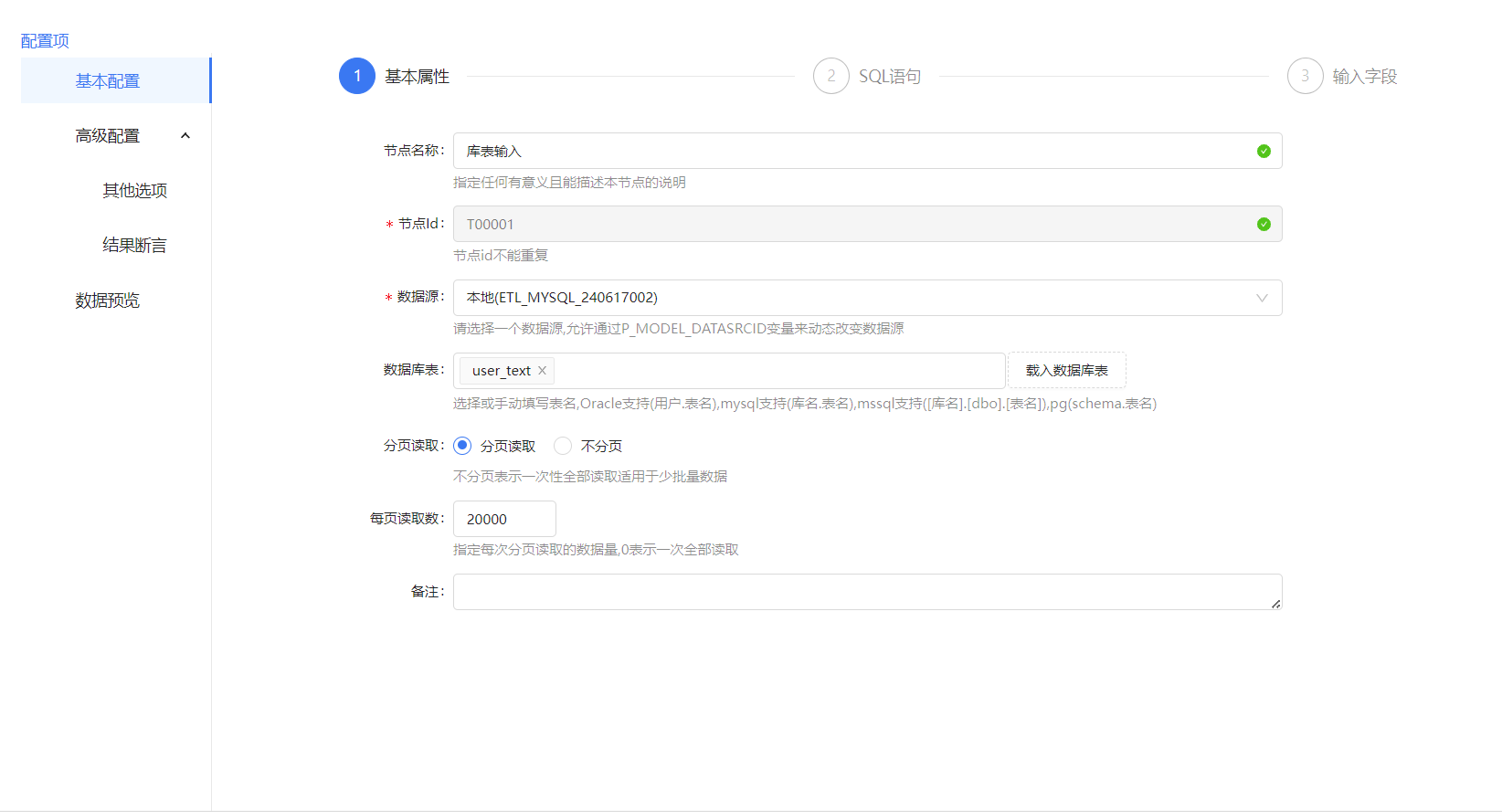Click the green check in 节点Id field

point(1264,224)
